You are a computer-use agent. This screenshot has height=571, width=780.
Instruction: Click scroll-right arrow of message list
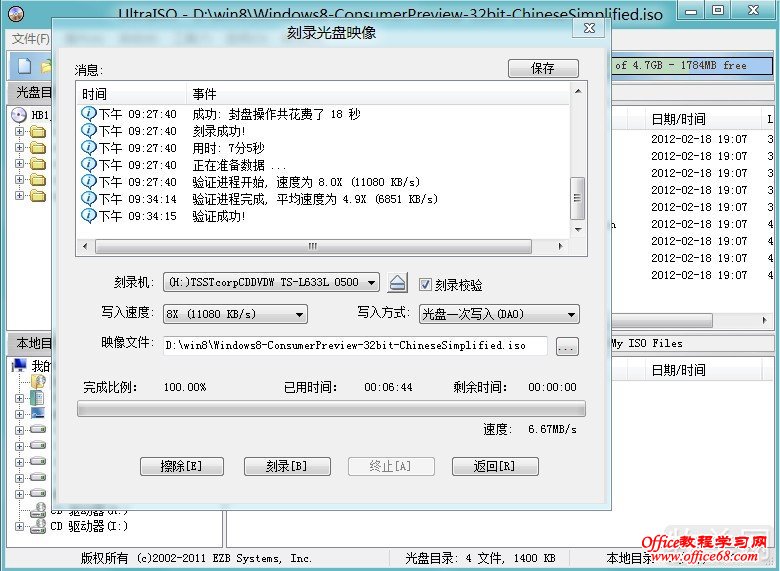561,246
